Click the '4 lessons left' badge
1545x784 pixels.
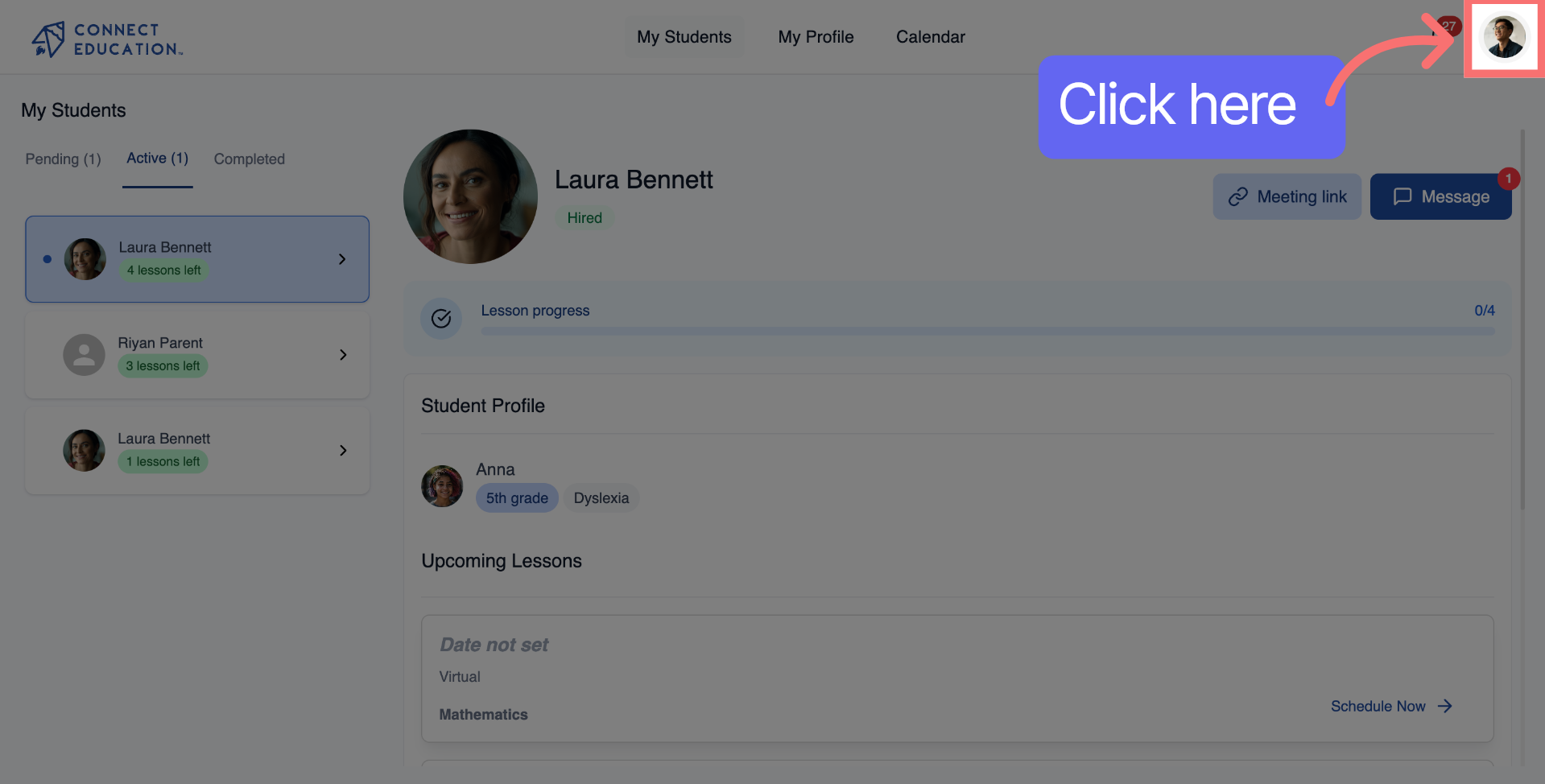(164, 270)
